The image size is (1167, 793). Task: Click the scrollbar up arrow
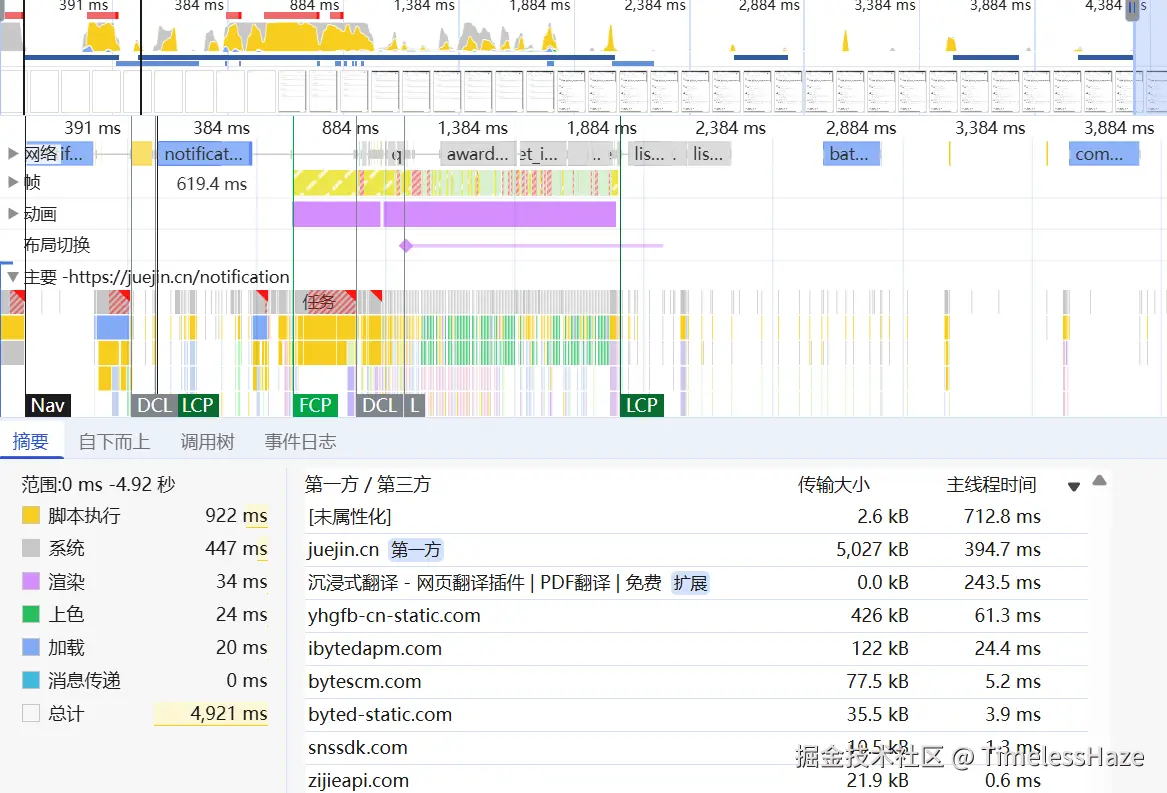point(1099,481)
